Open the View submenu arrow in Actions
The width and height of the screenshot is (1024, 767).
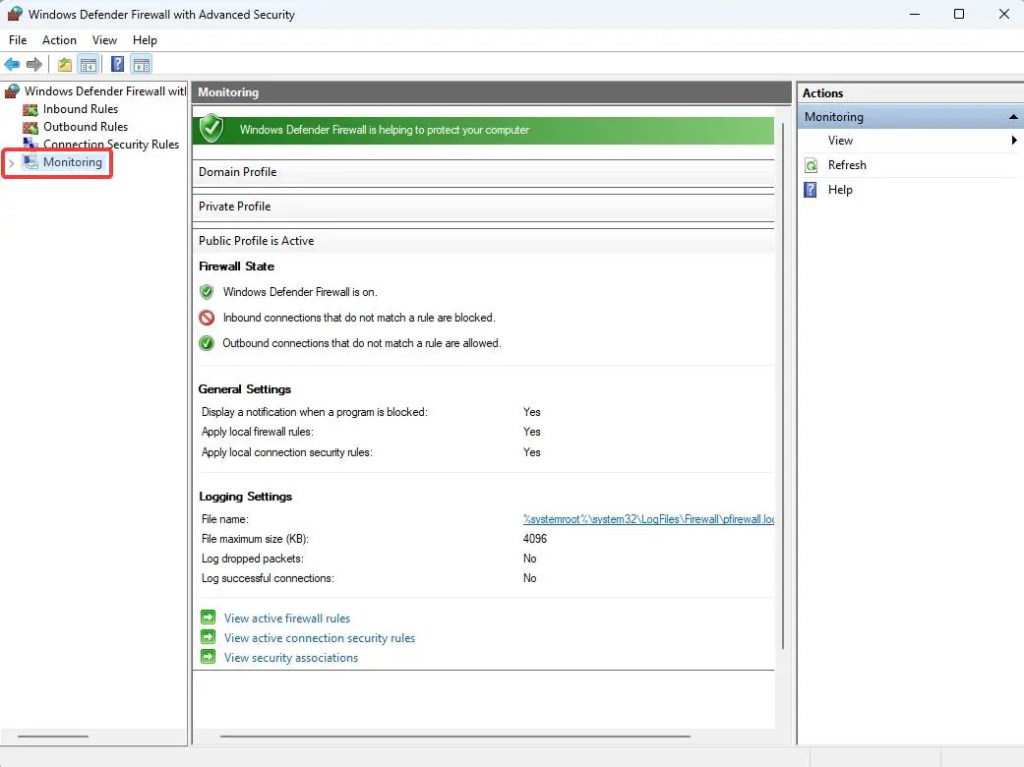pos(1014,140)
